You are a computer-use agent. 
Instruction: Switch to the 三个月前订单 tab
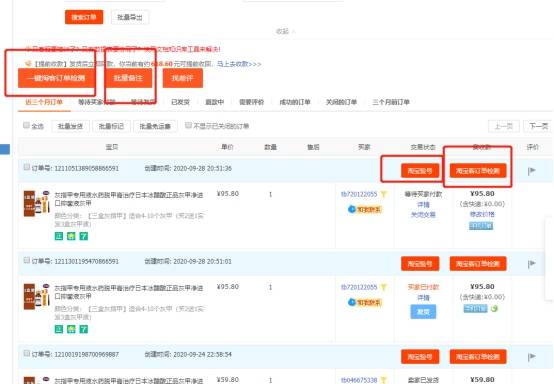click(x=391, y=102)
